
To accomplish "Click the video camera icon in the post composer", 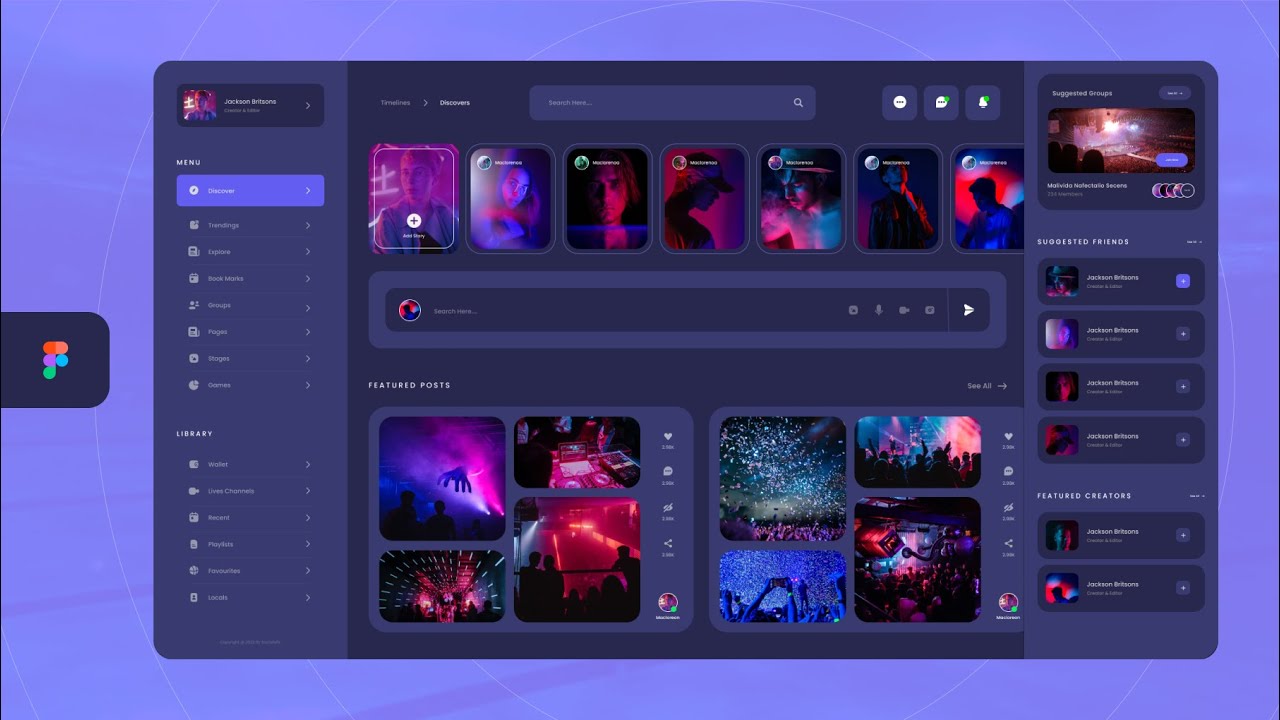I will (x=904, y=310).
